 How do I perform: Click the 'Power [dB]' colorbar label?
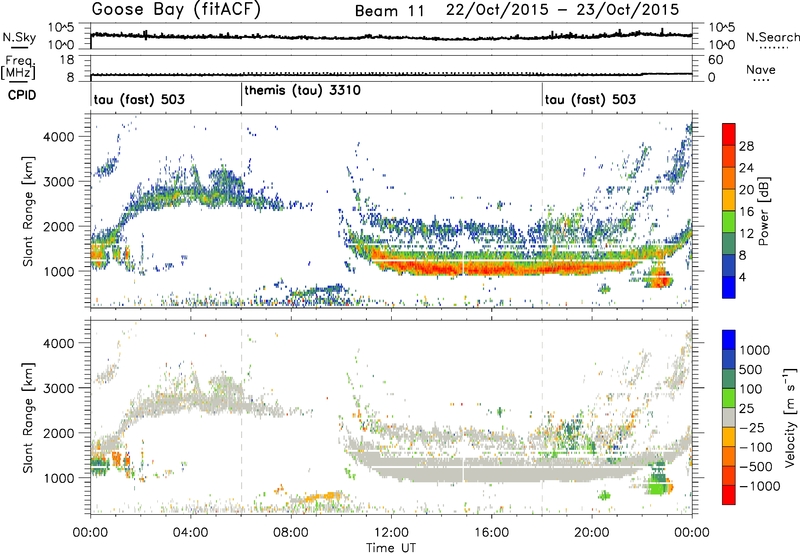[x=763, y=211]
